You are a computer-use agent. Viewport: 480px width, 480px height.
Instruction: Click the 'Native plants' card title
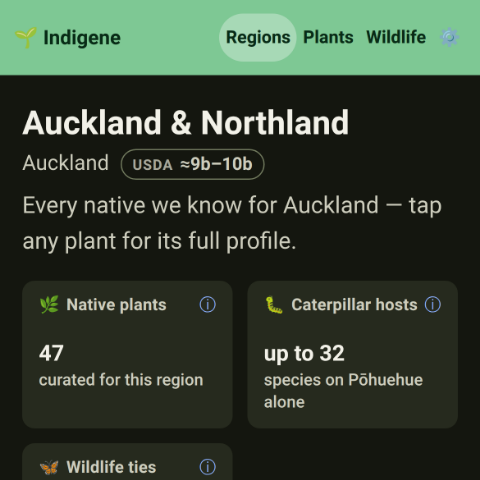click(x=116, y=305)
